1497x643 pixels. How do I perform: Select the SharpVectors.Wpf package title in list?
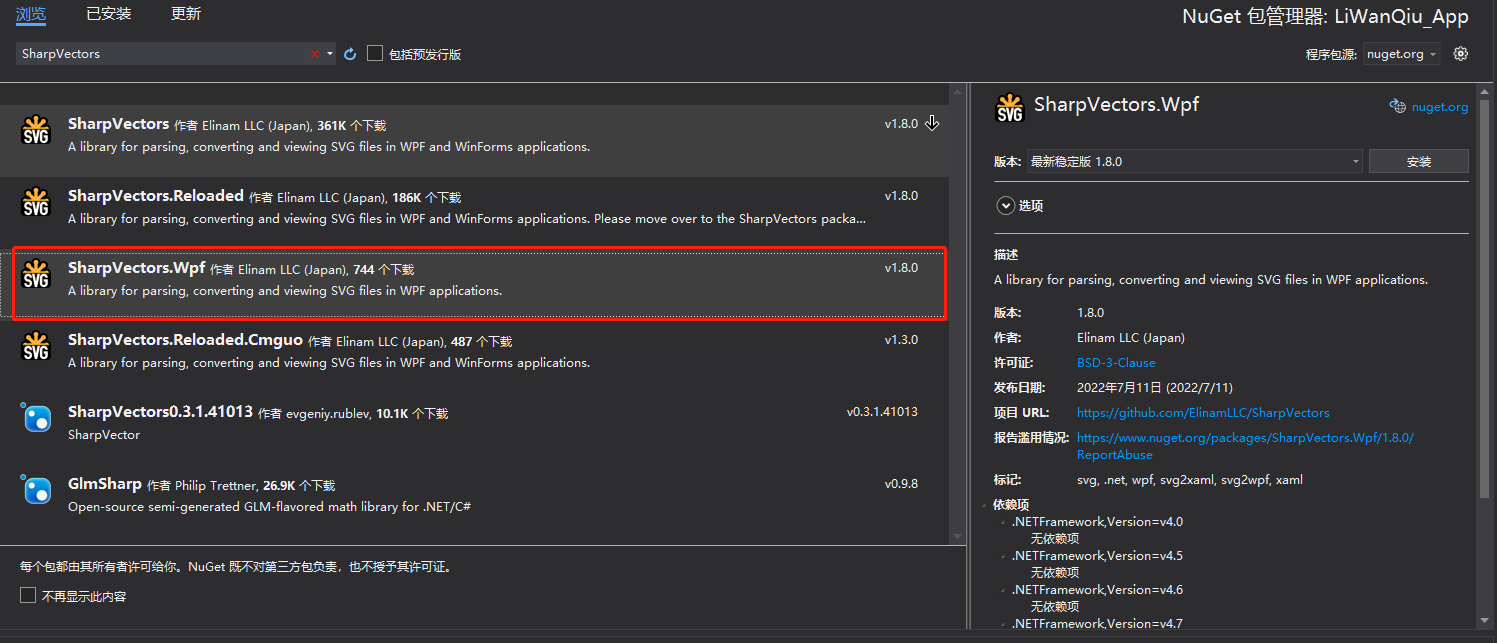click(x=136, y=268)
